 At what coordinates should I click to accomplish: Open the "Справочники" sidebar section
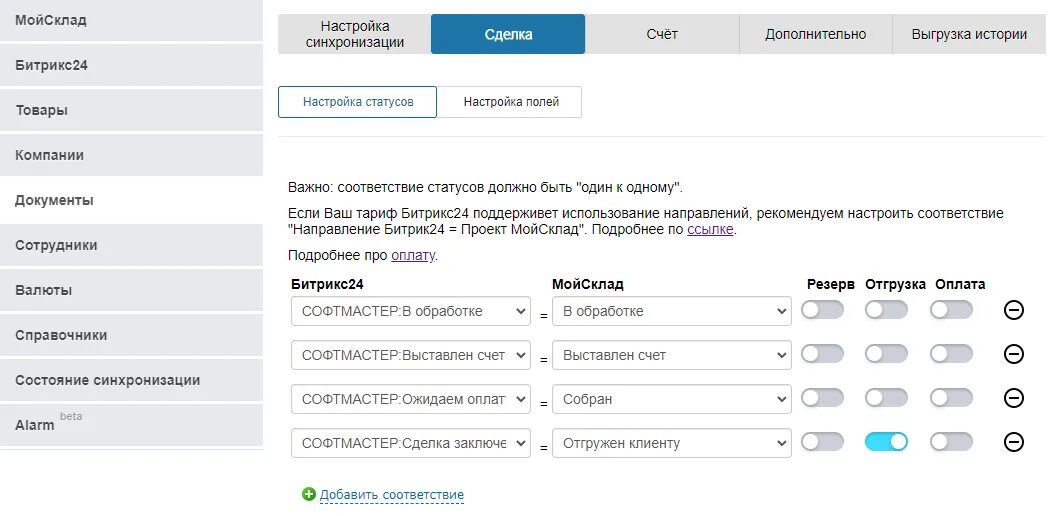point(131,334)
